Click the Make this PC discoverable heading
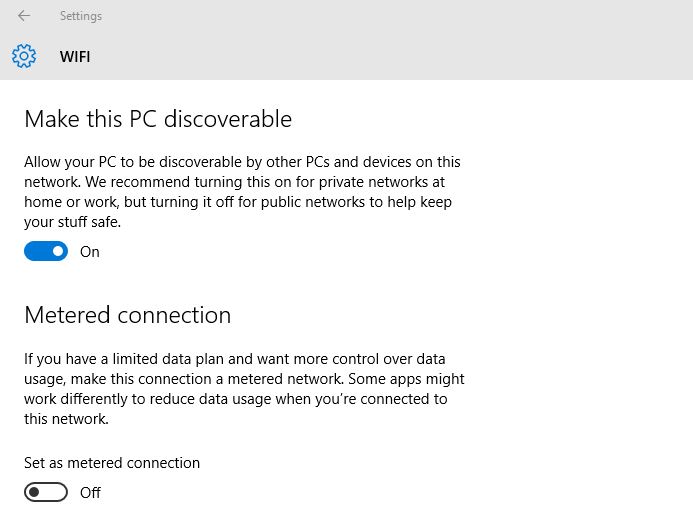The height and width of the screenshot is (532, 693). pos(158,119)
